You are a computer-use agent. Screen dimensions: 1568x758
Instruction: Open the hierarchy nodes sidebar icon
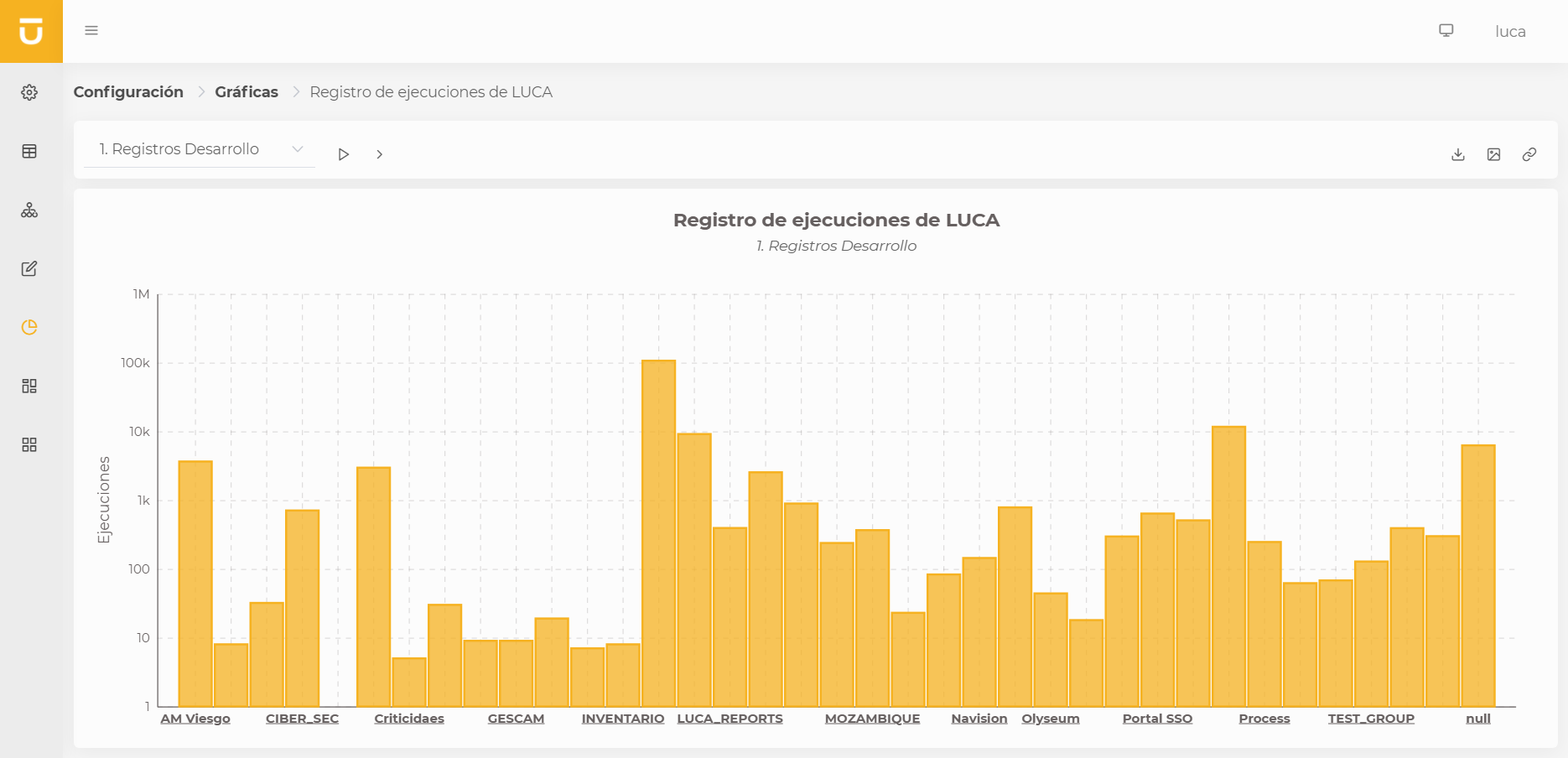(x=29, y=210)
